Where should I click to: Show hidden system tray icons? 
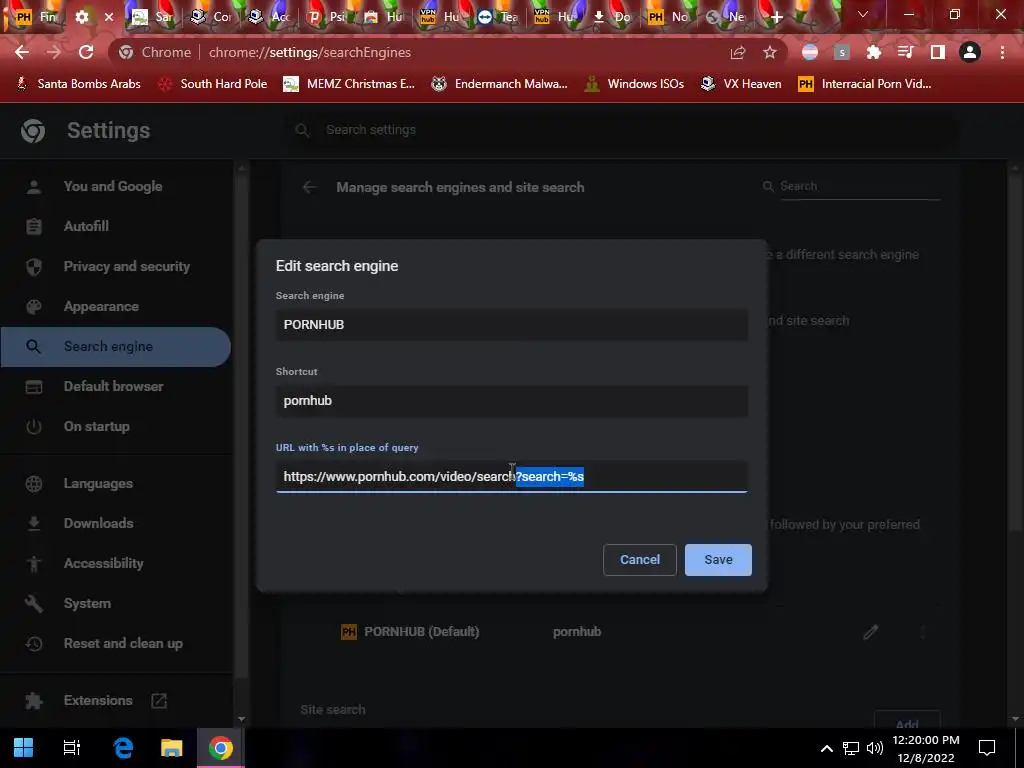point(826,748)
